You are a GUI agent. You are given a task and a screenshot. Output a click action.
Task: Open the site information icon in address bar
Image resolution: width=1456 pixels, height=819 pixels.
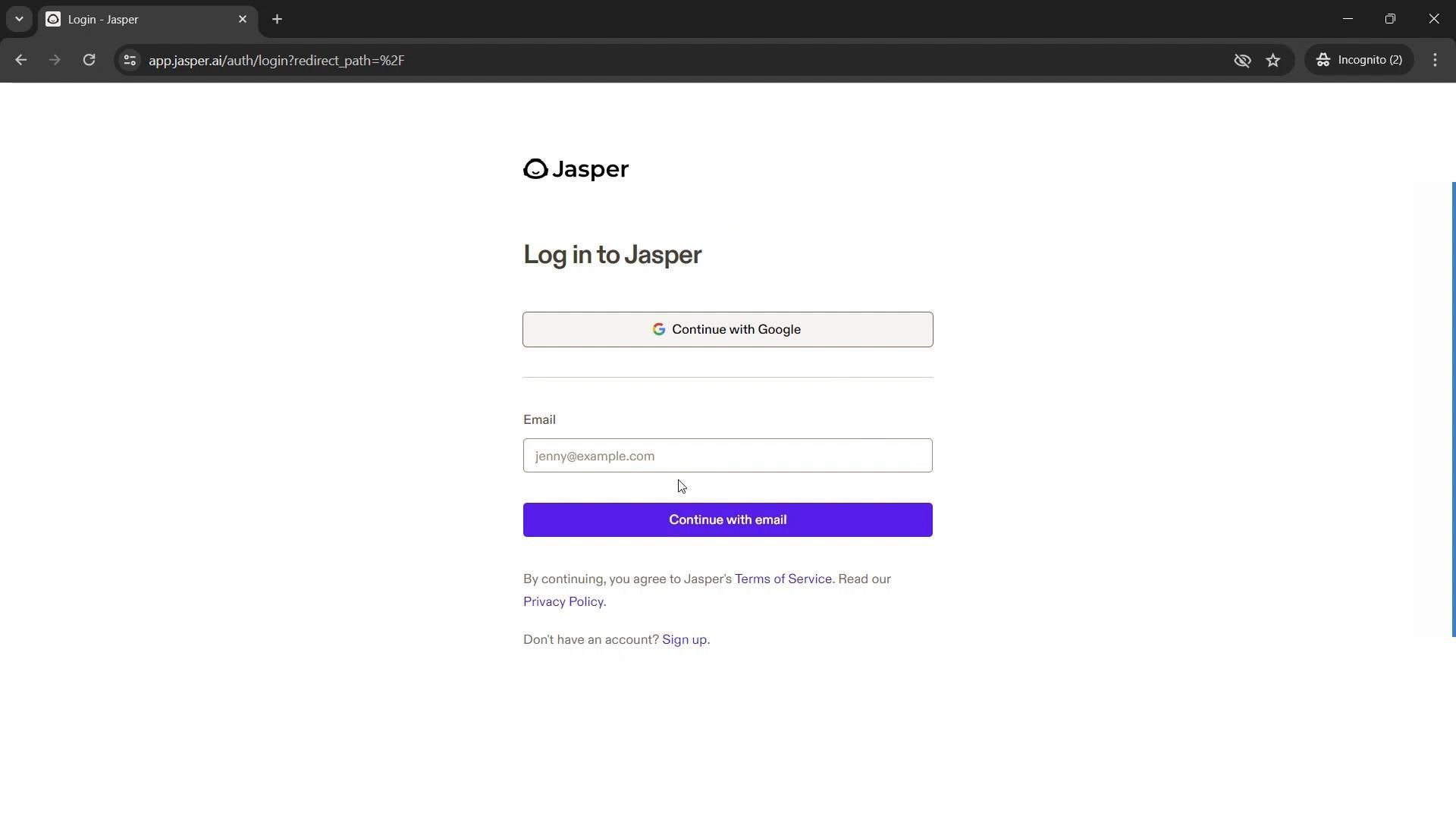click(x=130, y=60)
